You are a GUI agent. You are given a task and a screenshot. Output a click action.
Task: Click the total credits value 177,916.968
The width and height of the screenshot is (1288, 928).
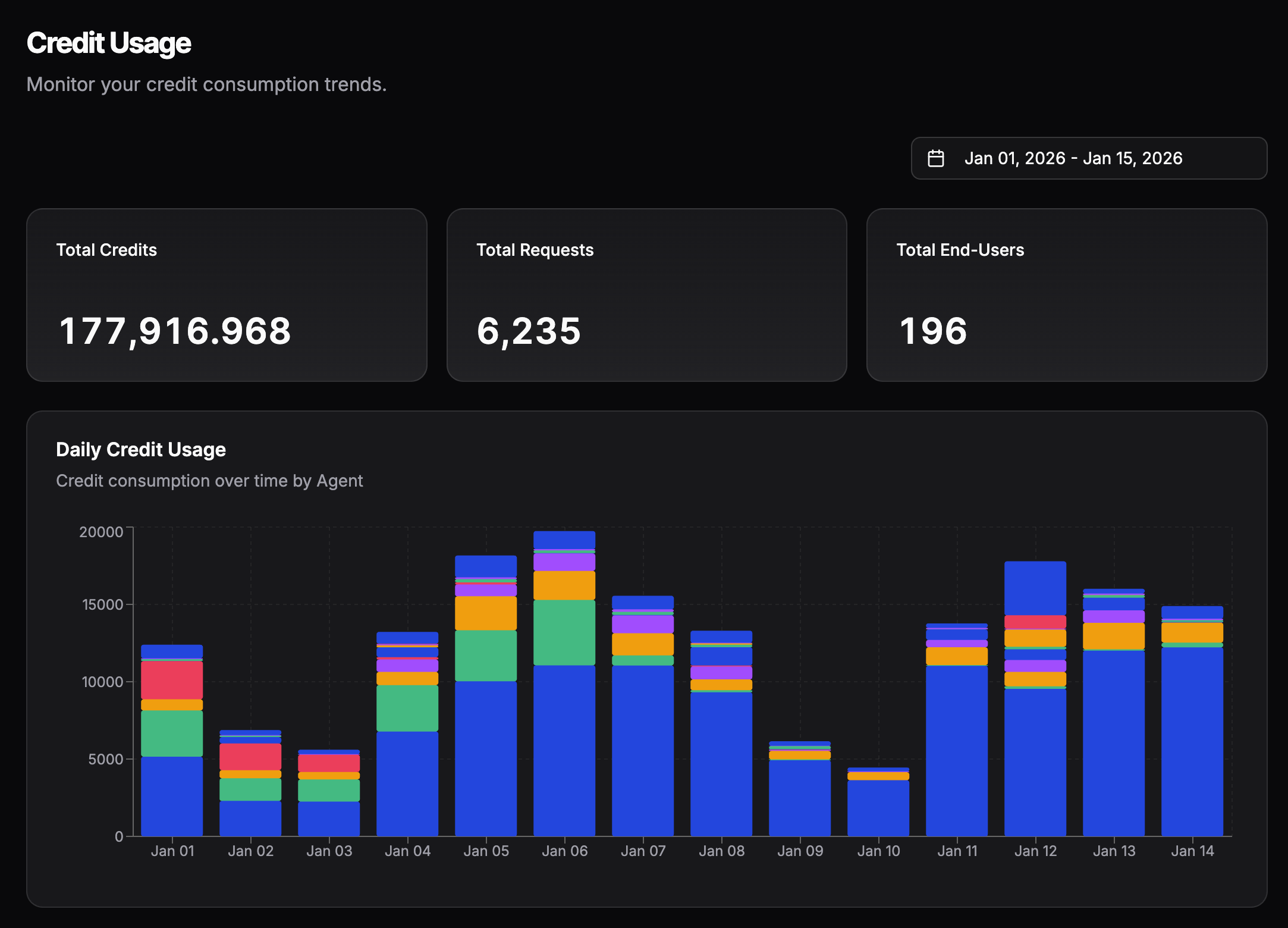click(x=175, y=331)
